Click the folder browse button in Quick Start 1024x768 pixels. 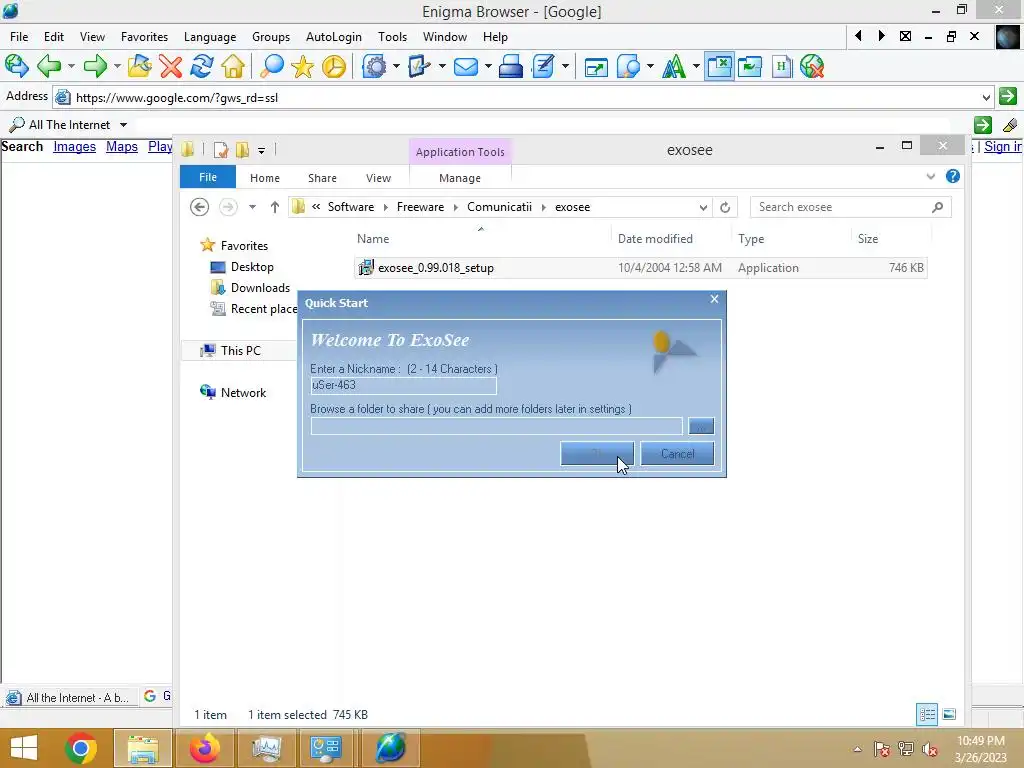[x=701, y=426]
